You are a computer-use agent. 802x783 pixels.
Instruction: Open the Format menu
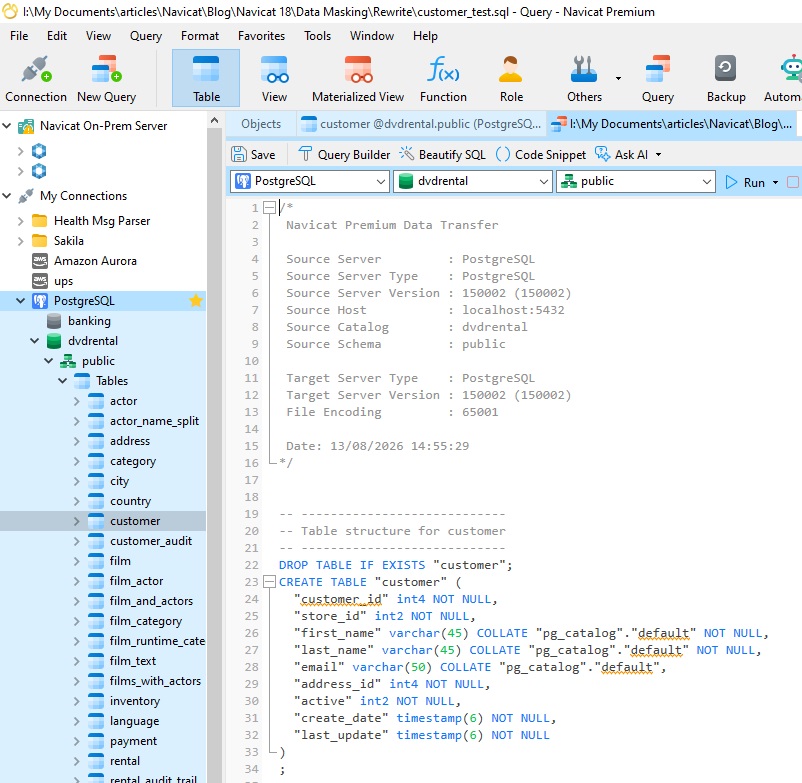200,36
